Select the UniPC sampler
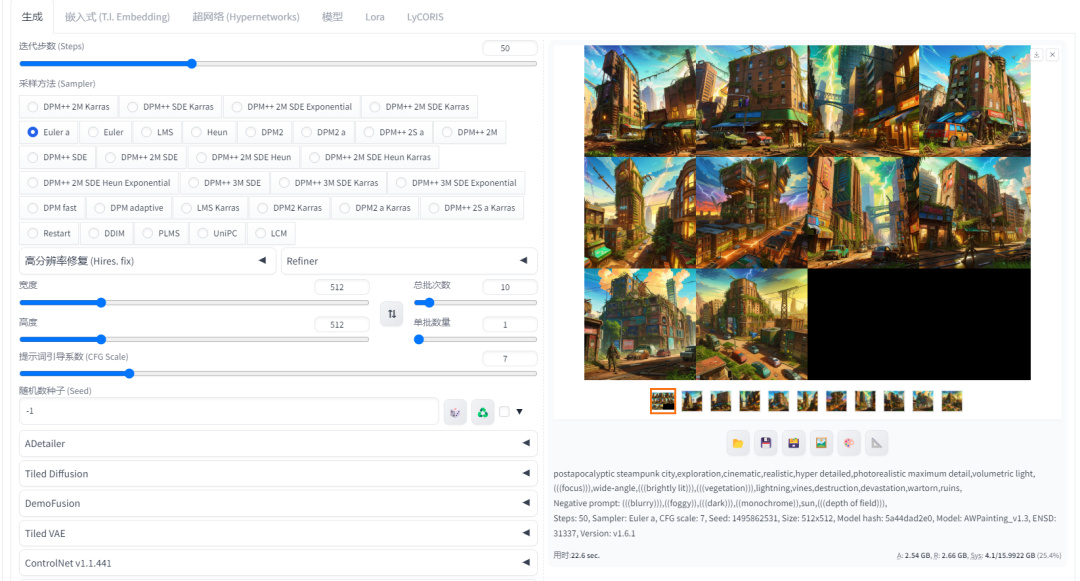The width and height of the screenshot is (1080, 581). tap(217, 233)
